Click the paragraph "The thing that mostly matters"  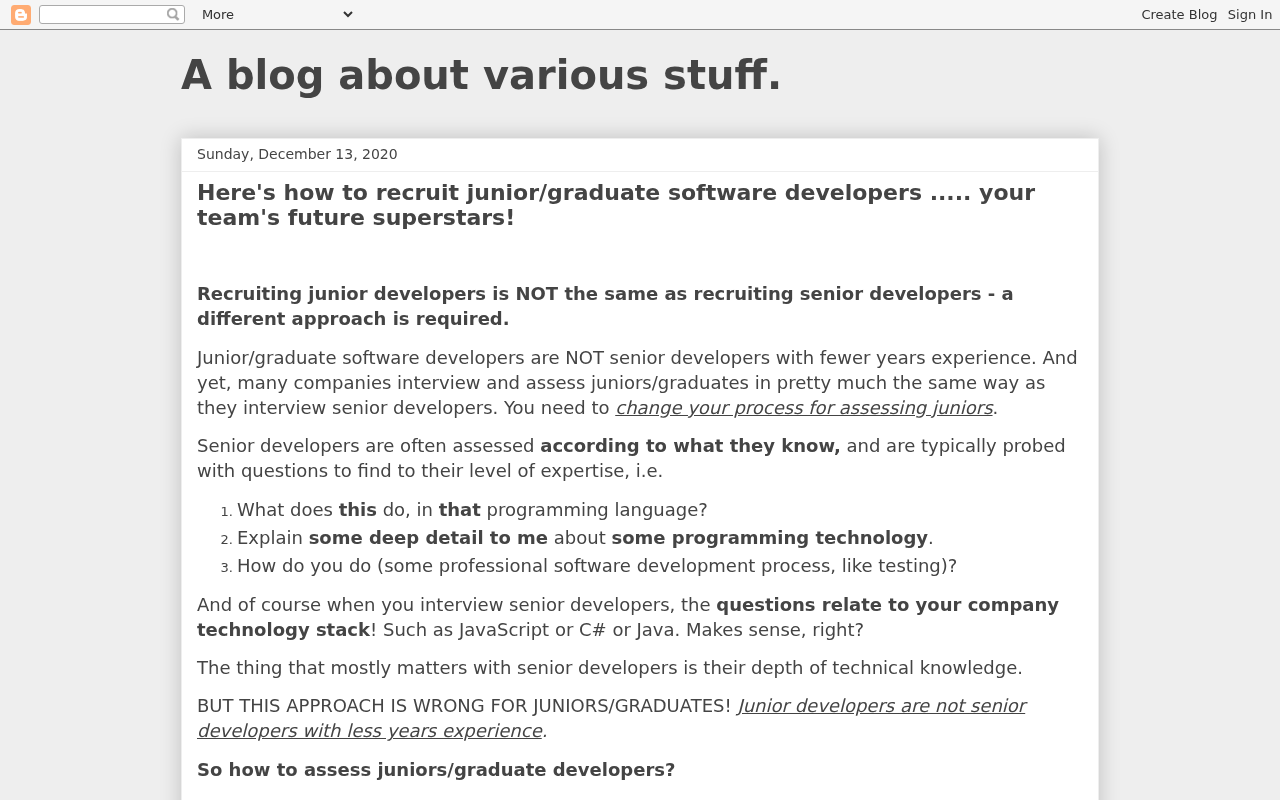click(610, 668)
